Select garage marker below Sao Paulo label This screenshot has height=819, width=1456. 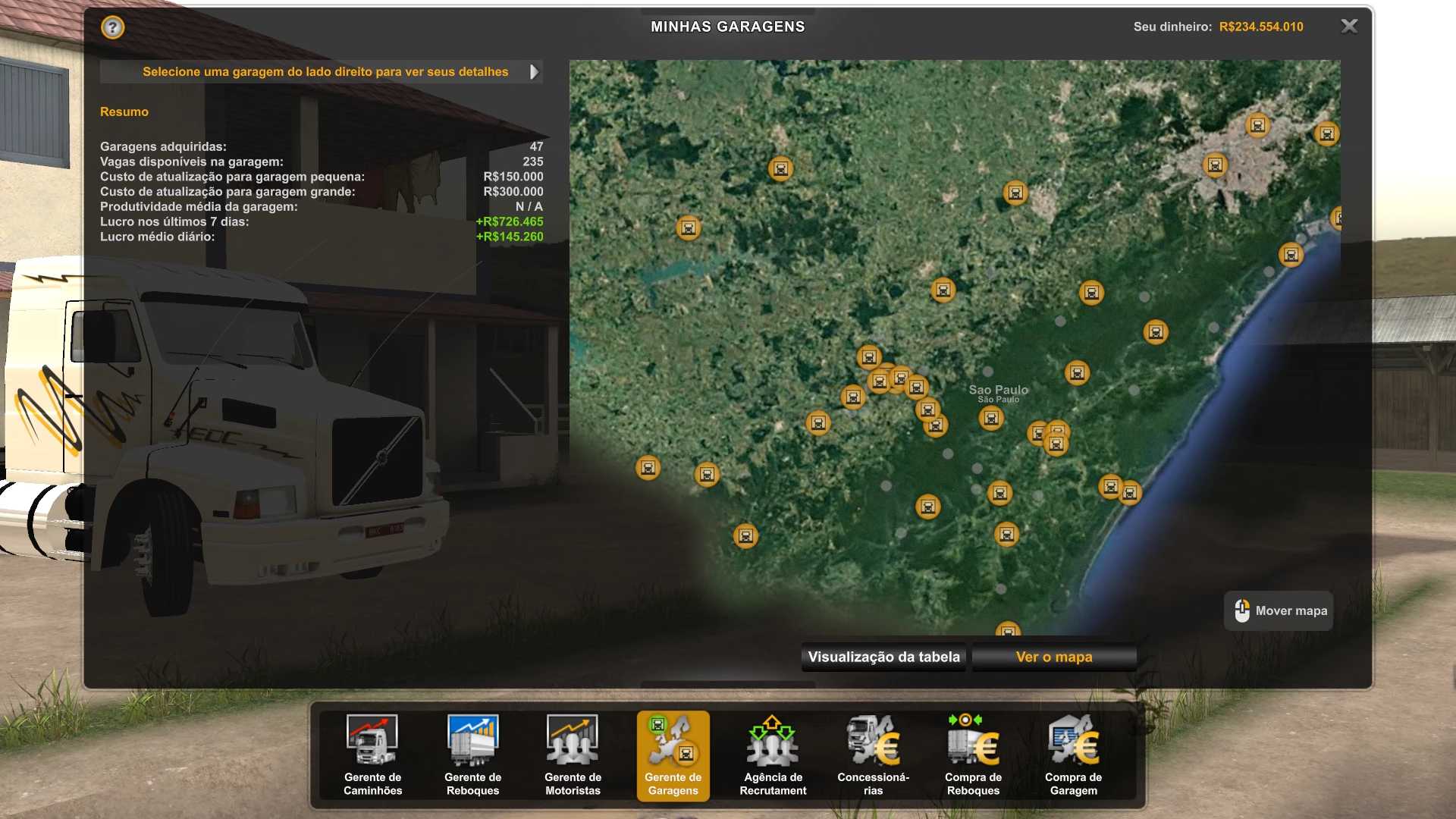pos(990,419)
